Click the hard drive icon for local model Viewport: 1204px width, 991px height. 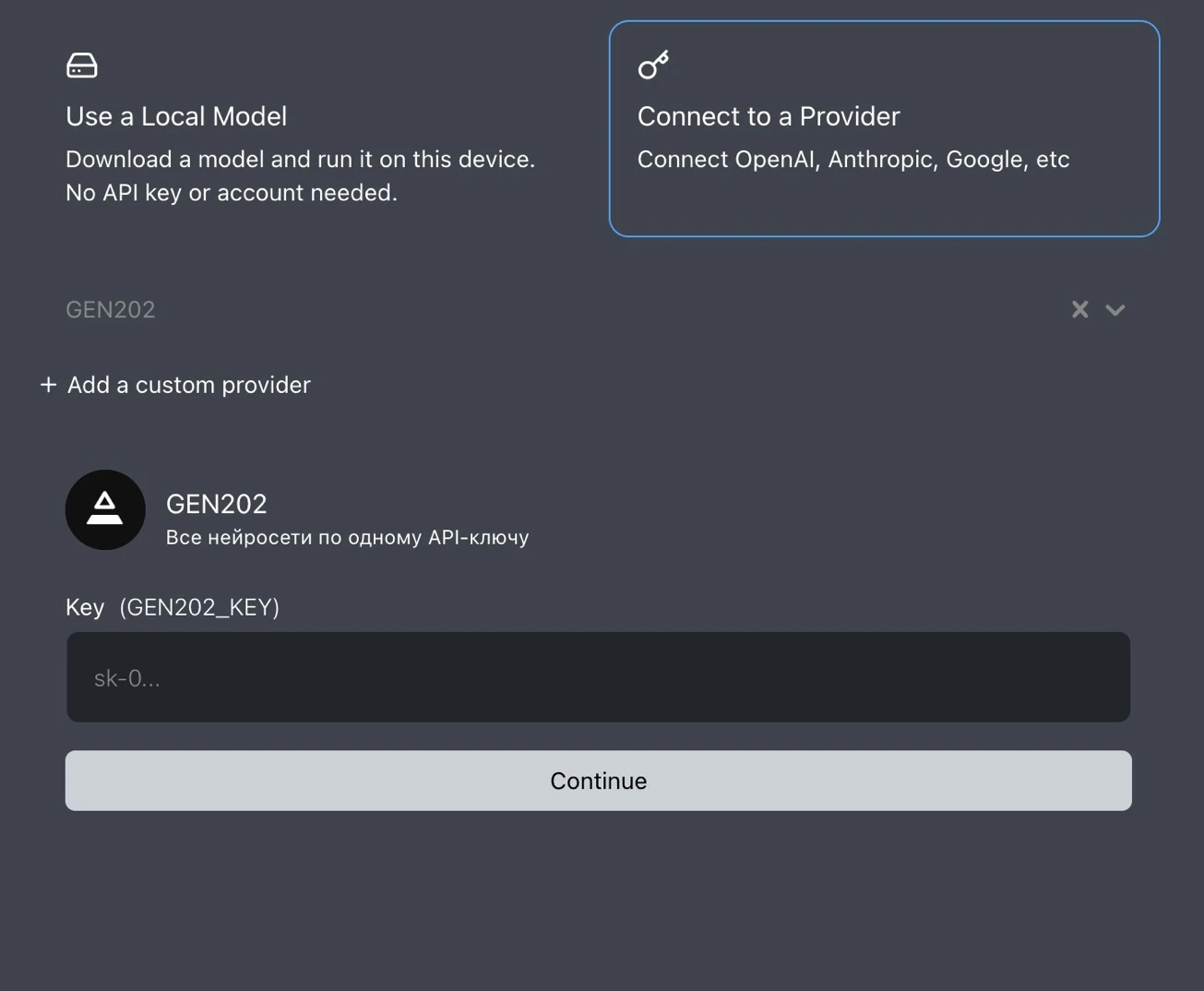[82, 66]
